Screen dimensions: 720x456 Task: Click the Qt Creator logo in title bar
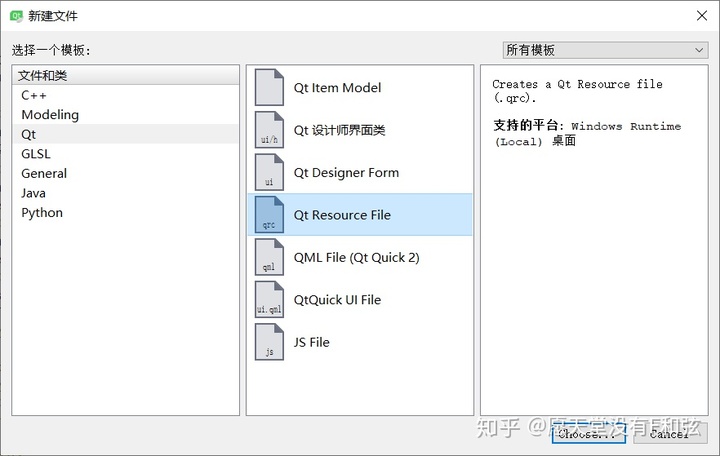point(16,16)
